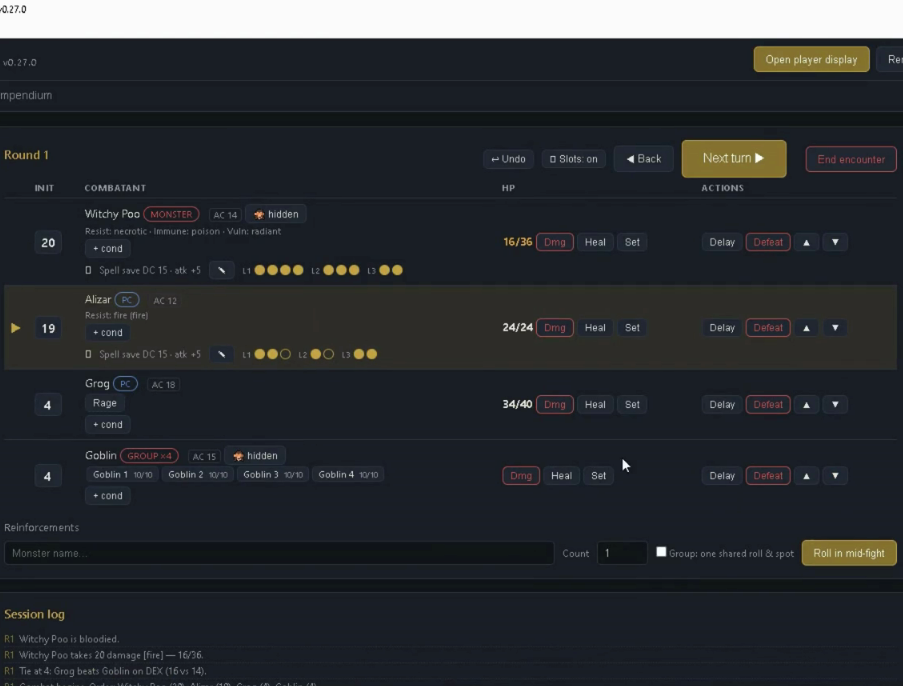Expand the + cond option for Grog

(x=108, y=425)
